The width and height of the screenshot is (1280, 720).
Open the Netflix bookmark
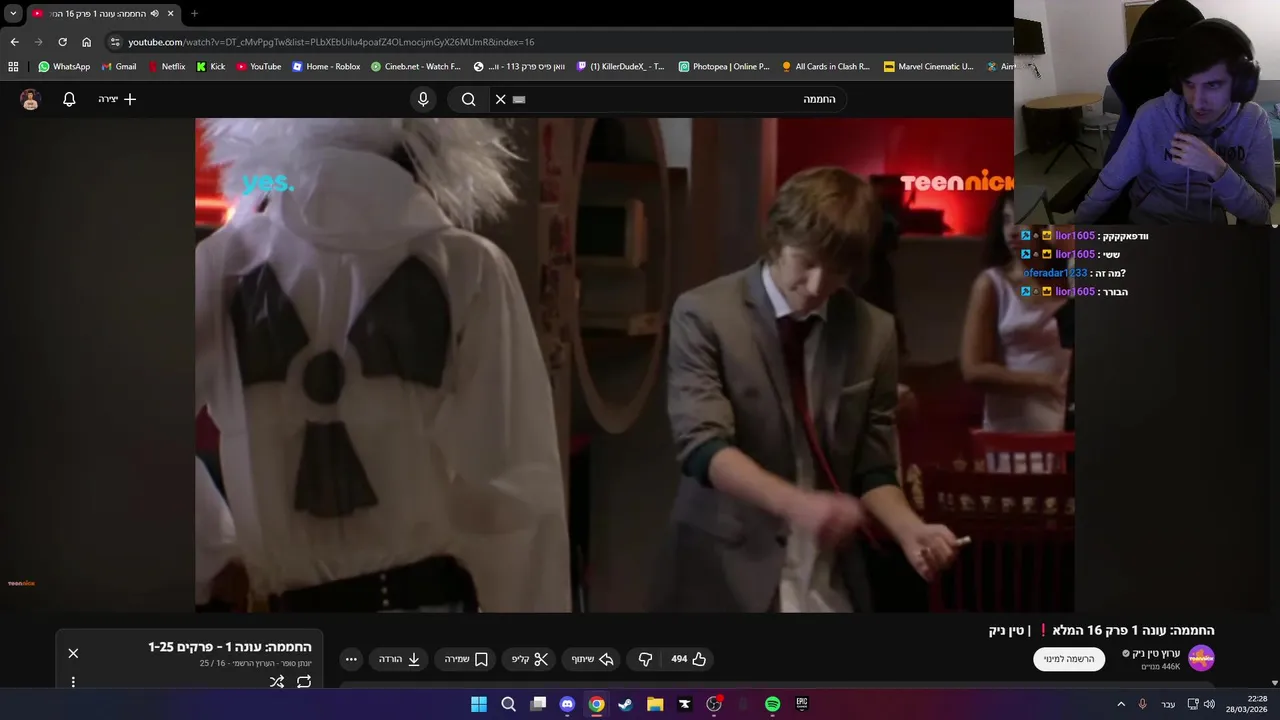coord(166,67)
